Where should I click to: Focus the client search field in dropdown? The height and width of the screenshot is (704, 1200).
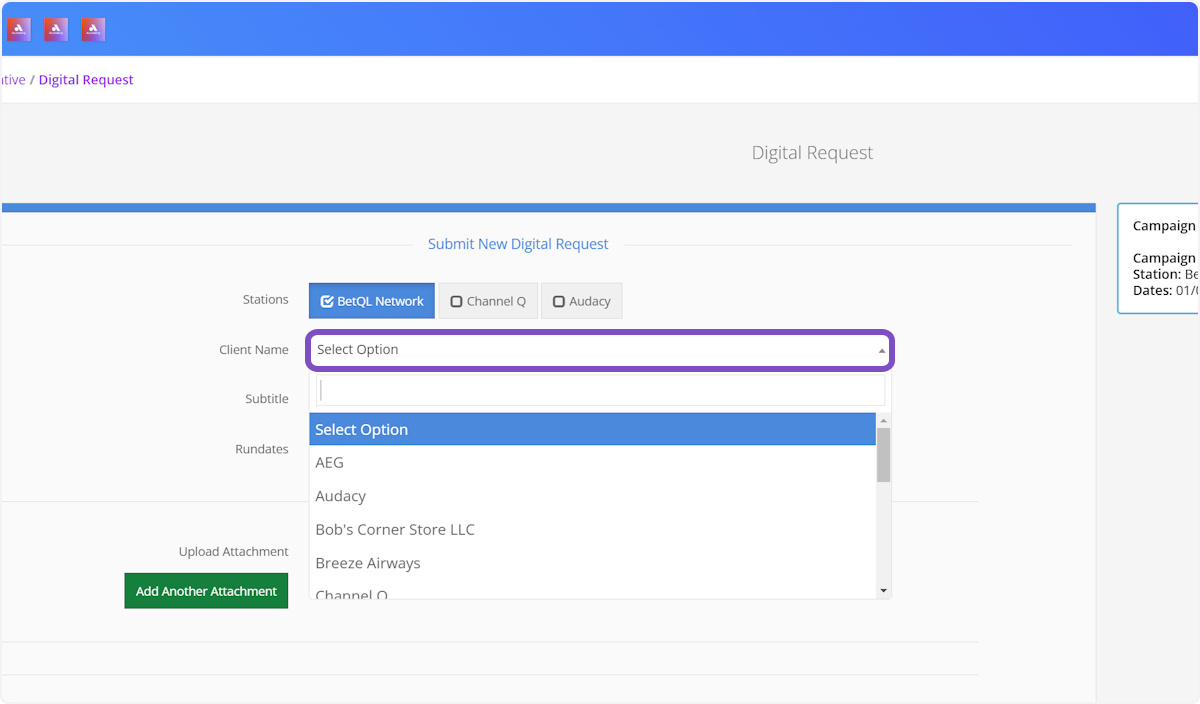600,390
